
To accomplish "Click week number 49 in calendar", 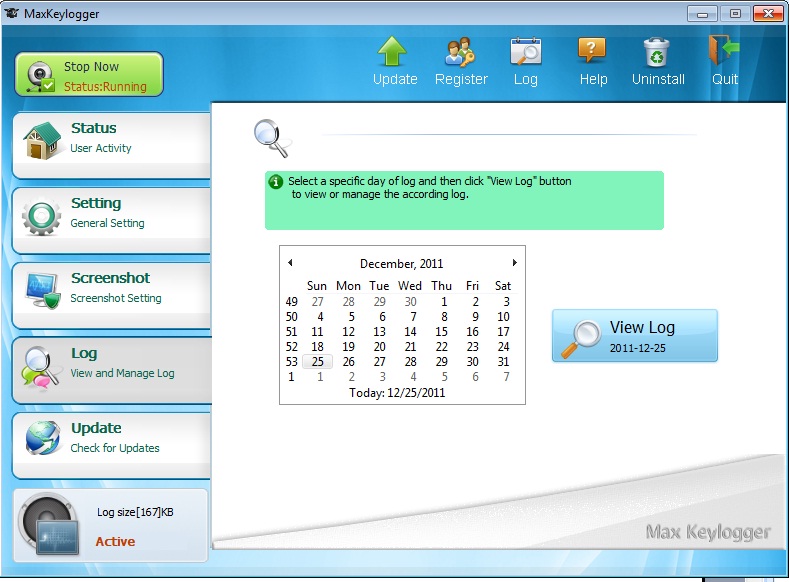I will [x=292, y=302].
